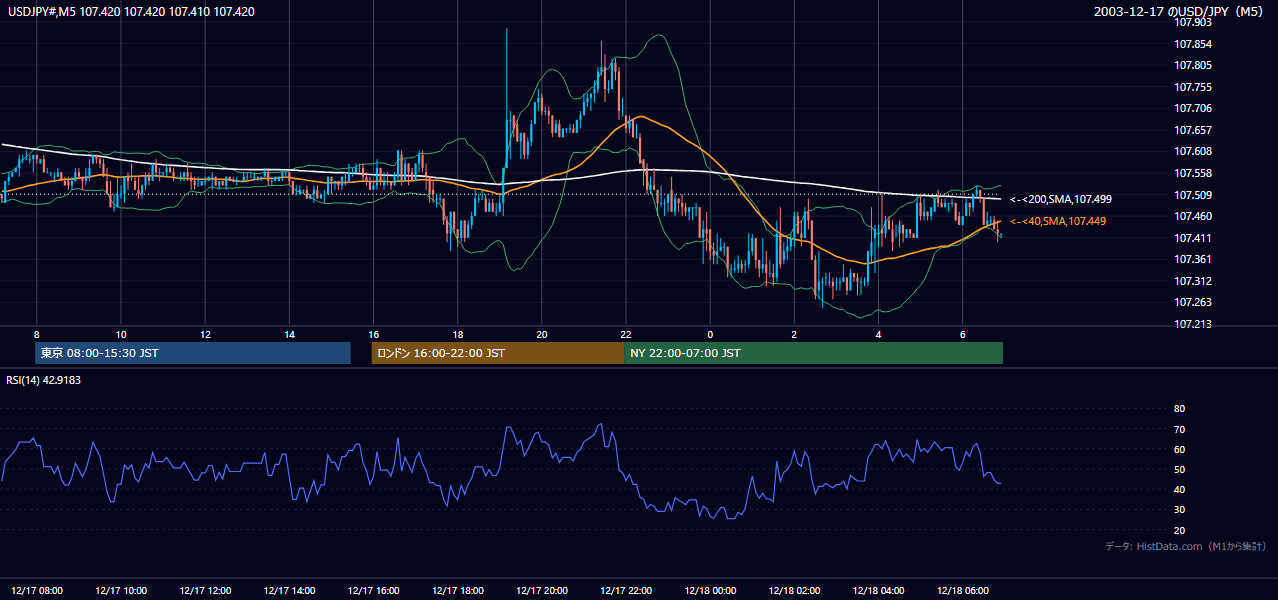Viewport: 1278px width, 600px height.
Task: Click the 12/18 06:00 date label
Action: point(963,591)
